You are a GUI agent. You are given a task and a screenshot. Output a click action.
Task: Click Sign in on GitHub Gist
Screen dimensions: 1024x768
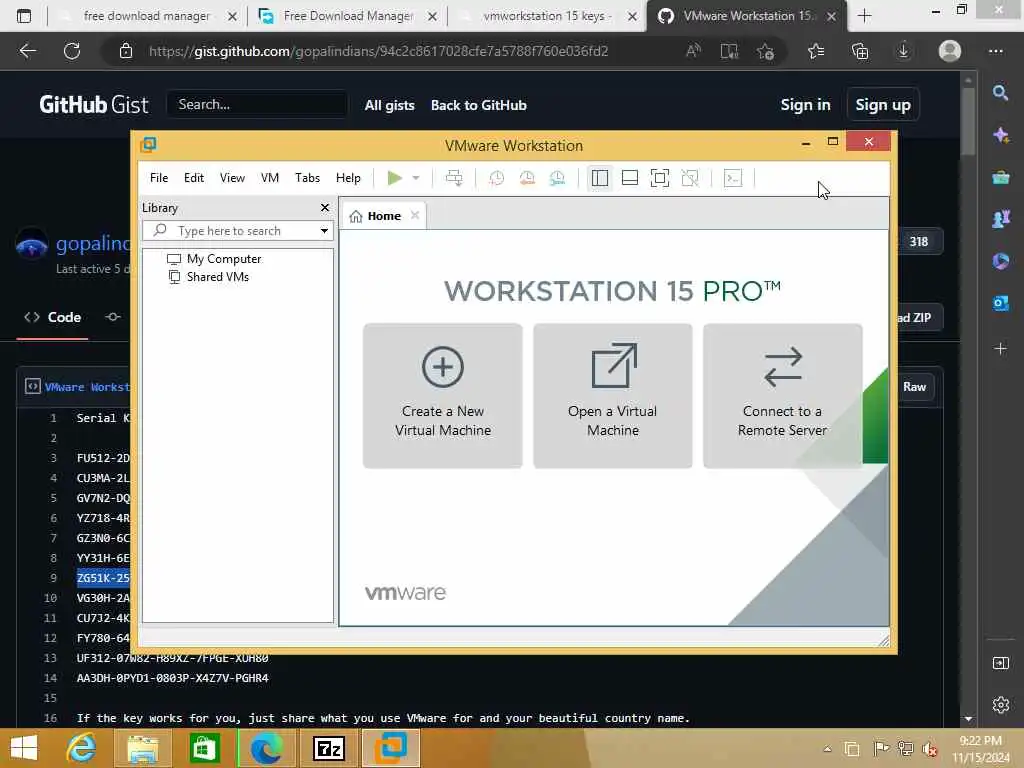805,105
